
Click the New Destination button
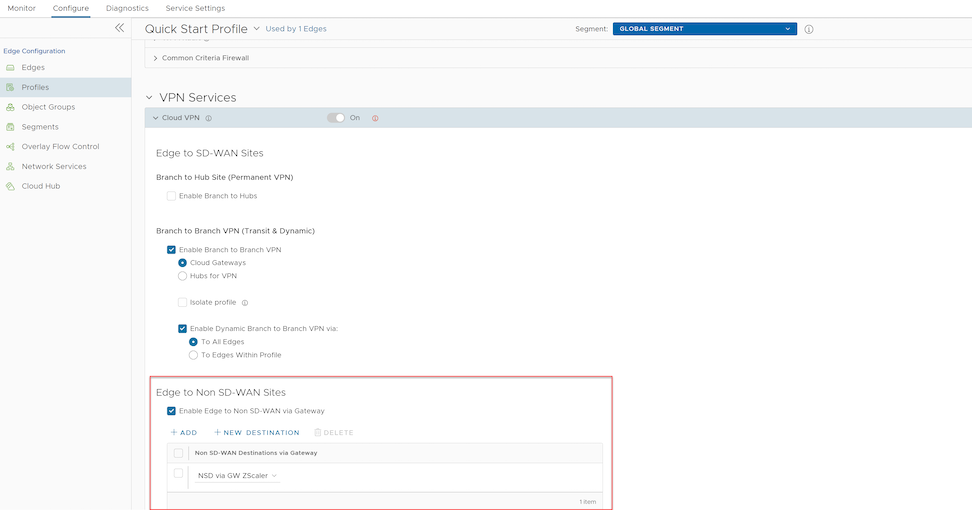(256, 433)
